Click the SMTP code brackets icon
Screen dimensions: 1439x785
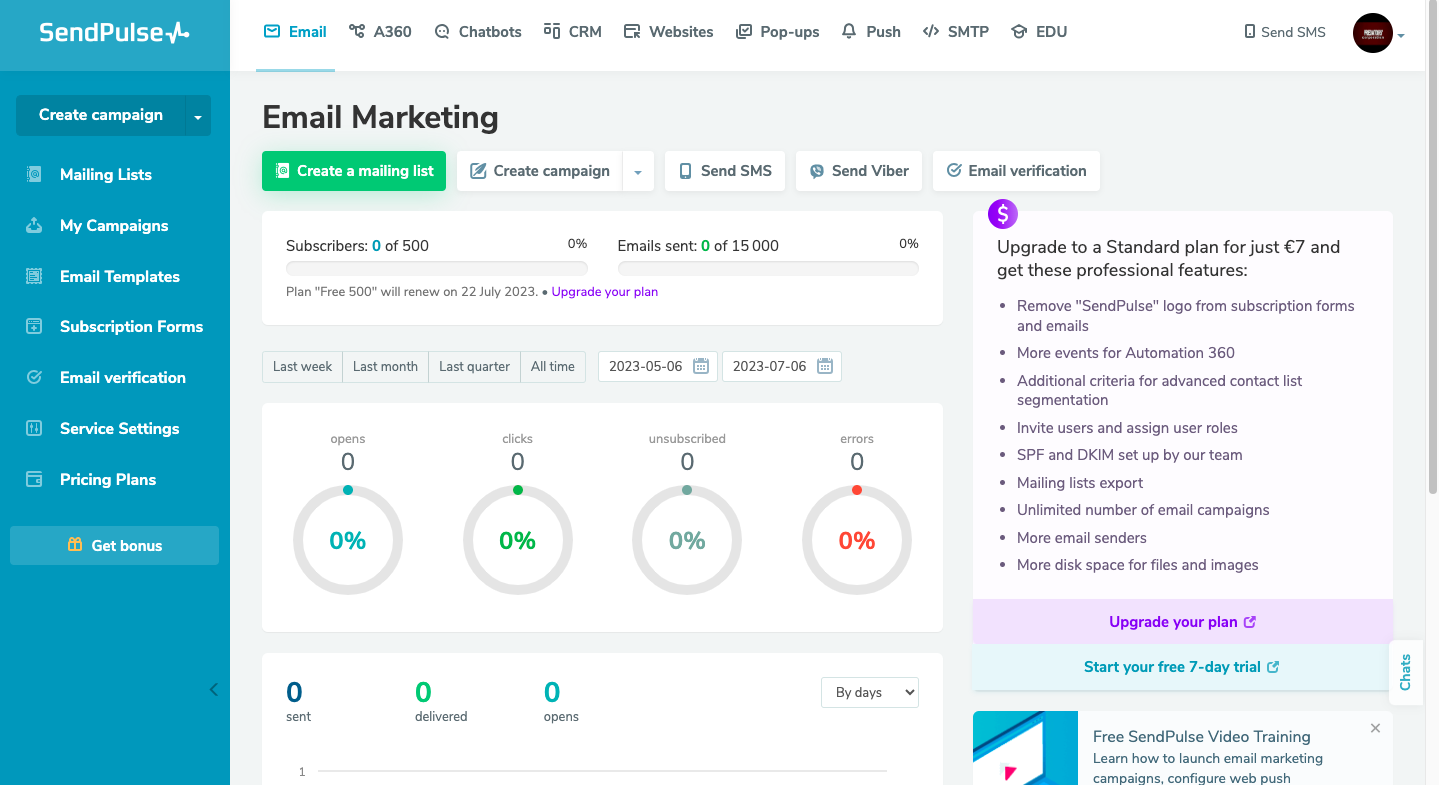(x=931, y=31)
